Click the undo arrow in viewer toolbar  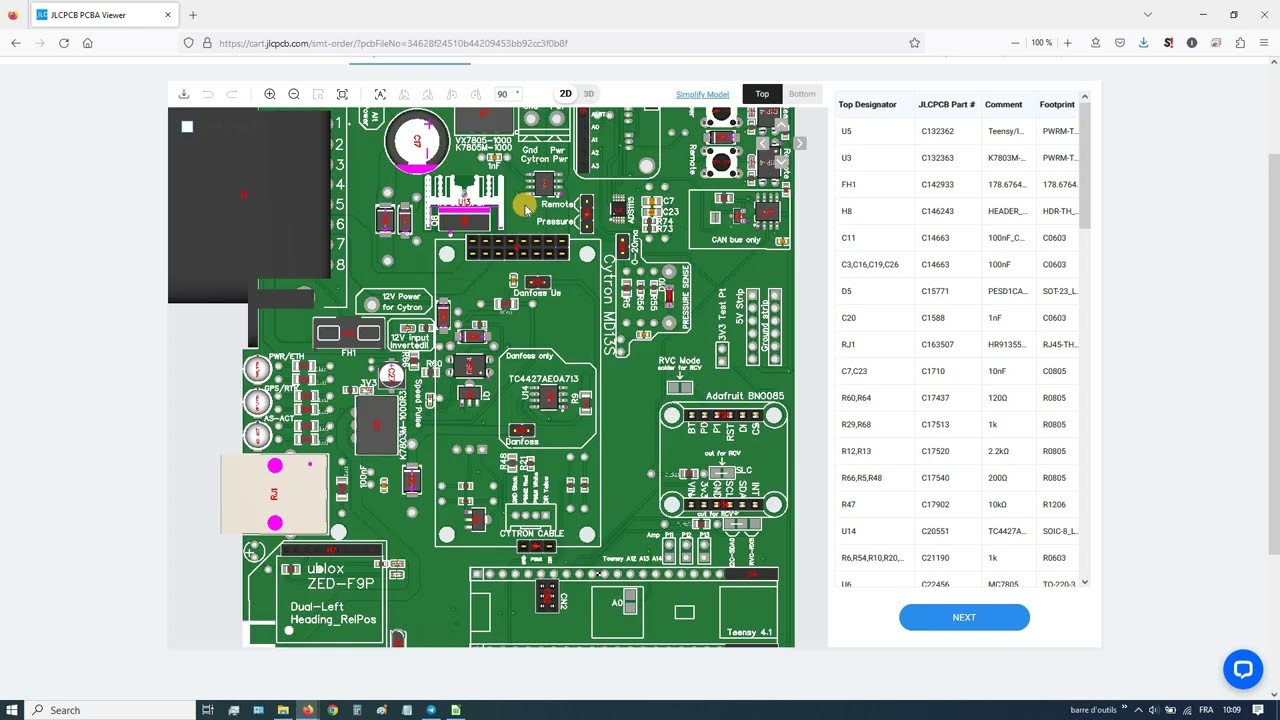click(x=208, y=94)
